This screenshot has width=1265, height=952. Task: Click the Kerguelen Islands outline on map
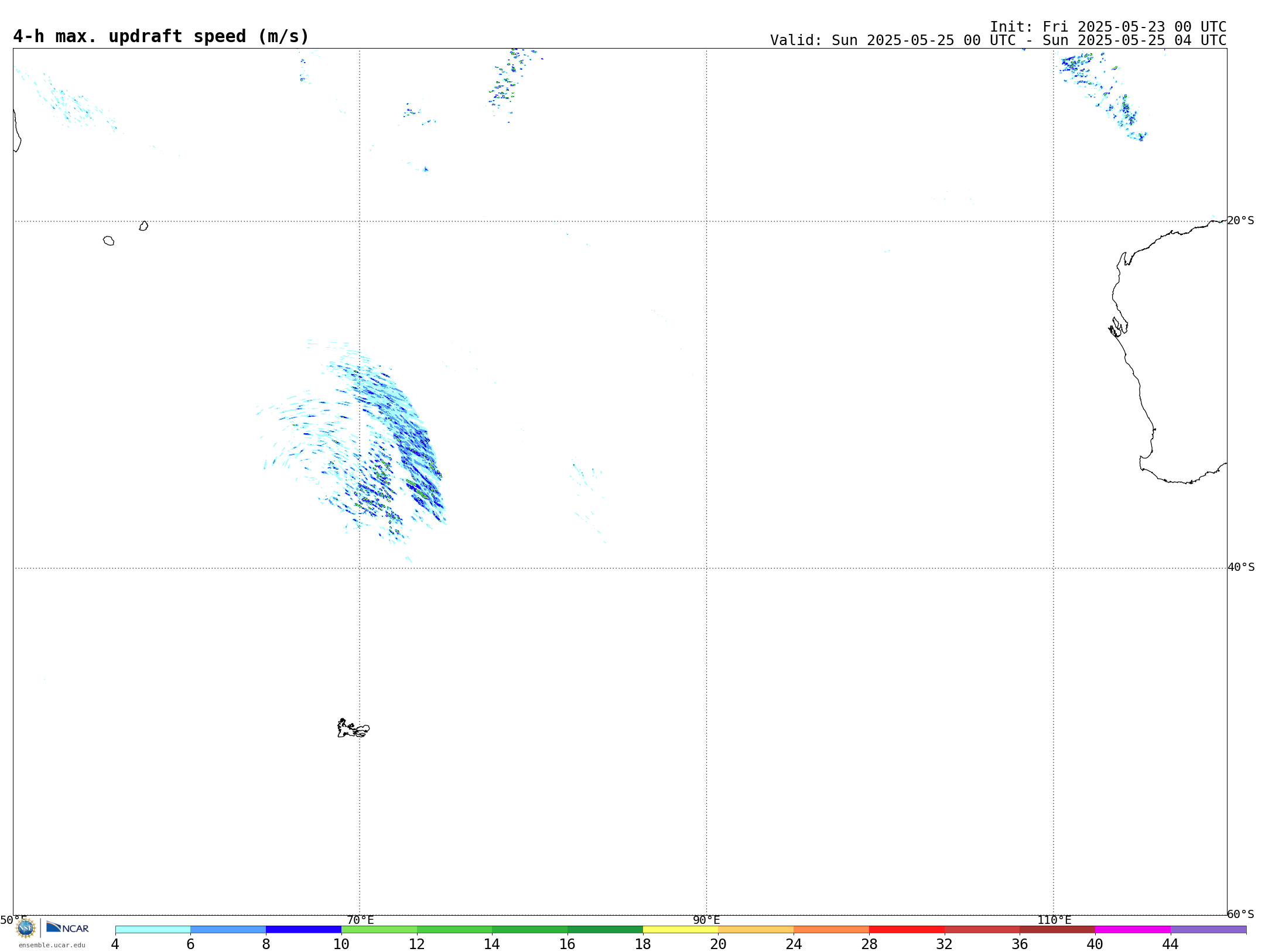[x=353, y=728]
